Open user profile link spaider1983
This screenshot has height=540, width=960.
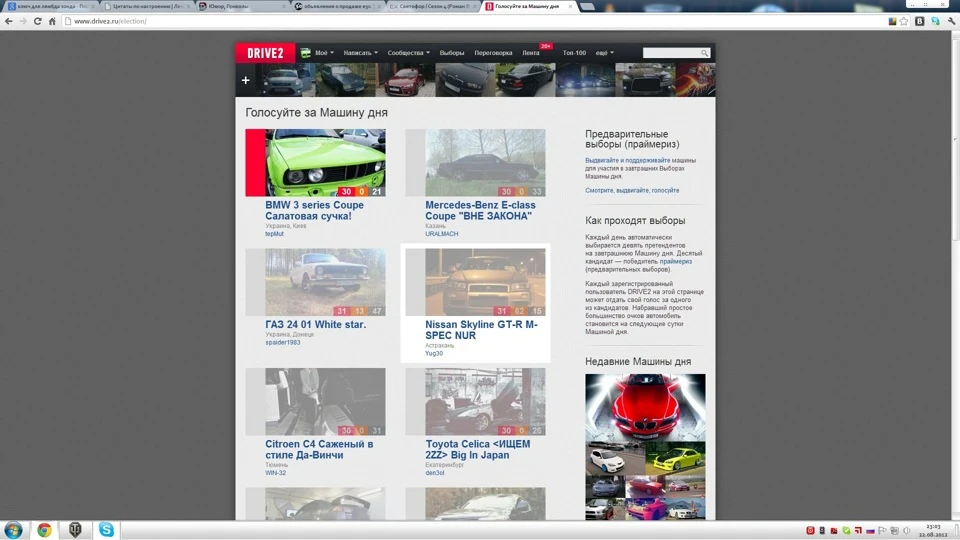[283, 343]
